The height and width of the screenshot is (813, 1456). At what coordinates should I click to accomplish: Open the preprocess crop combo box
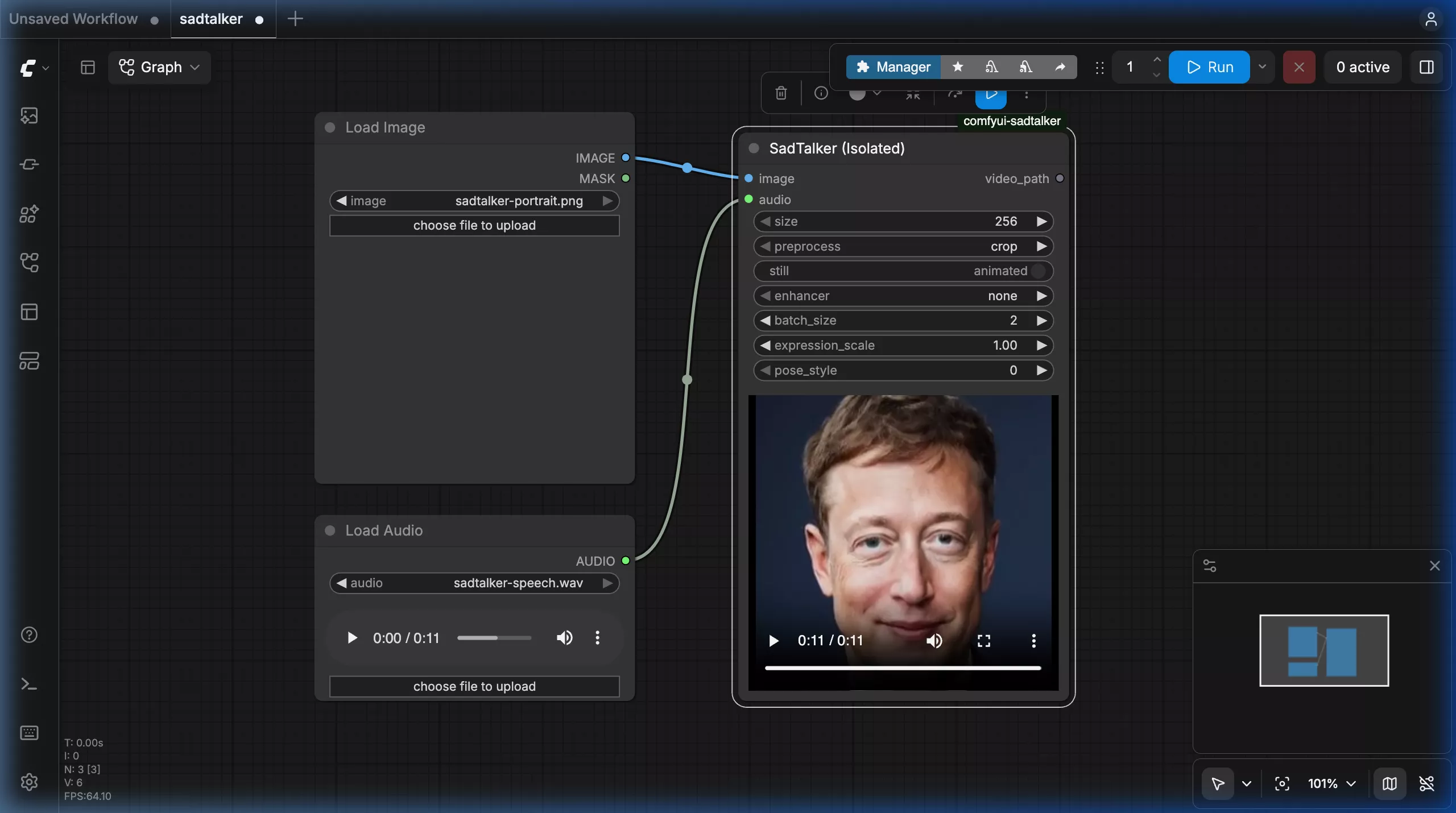(x=903, y=246)
